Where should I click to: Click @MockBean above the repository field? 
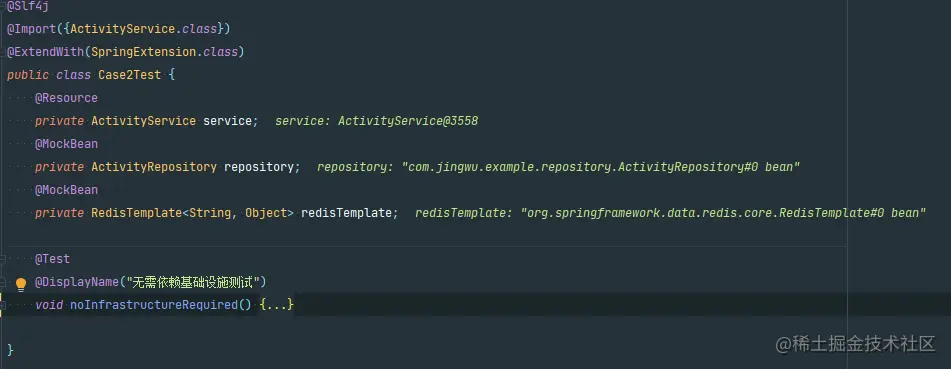click(66, 144)
